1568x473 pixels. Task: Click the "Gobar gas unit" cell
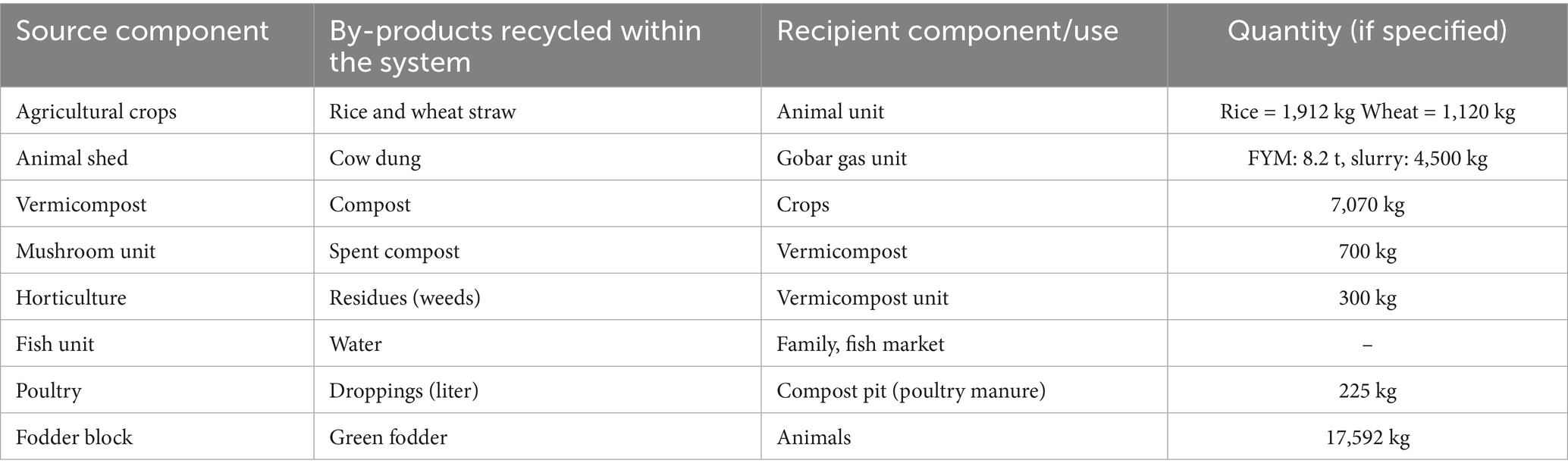[x=842, y=158]
